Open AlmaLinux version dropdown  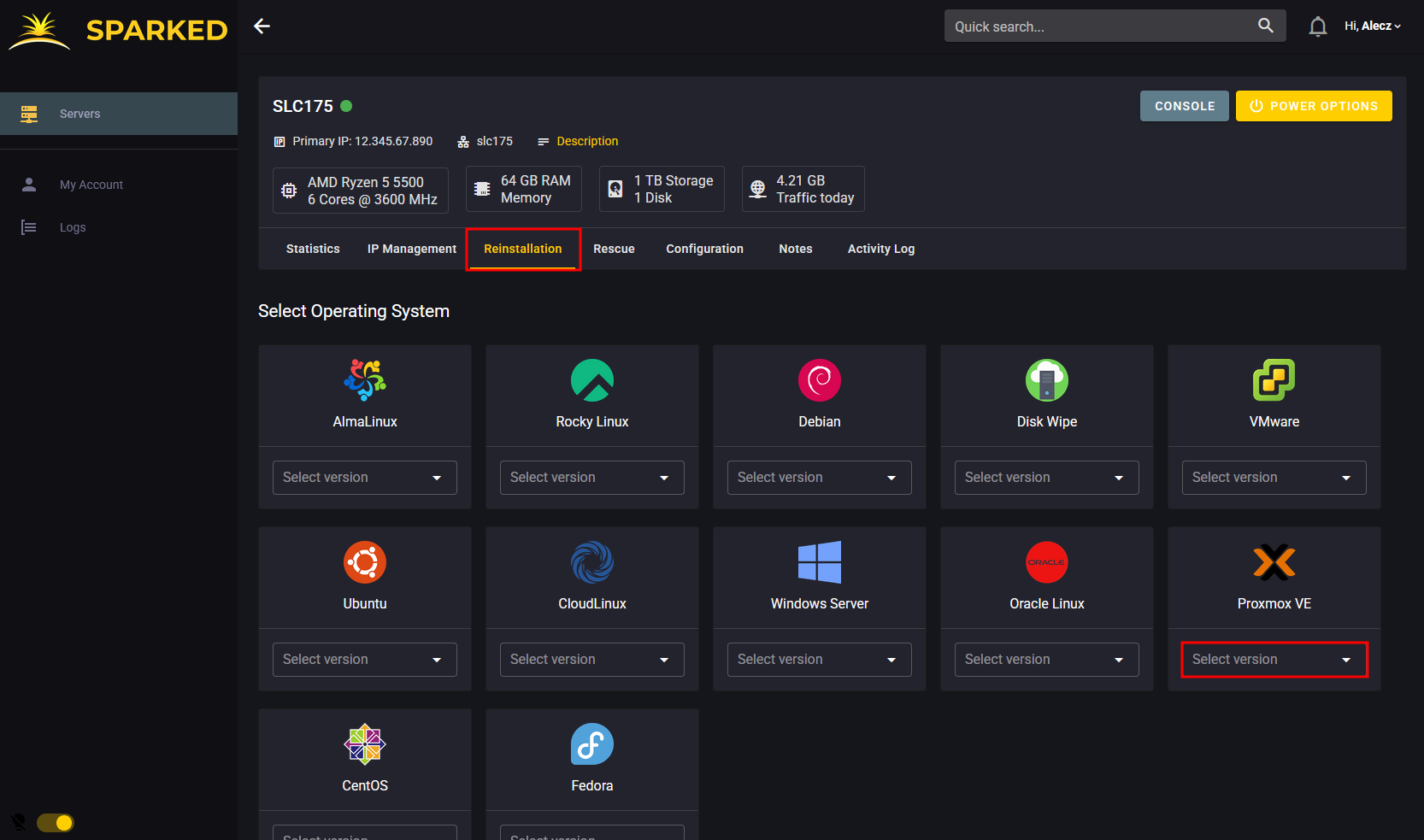pyautogui.click(x=365, y=478)
